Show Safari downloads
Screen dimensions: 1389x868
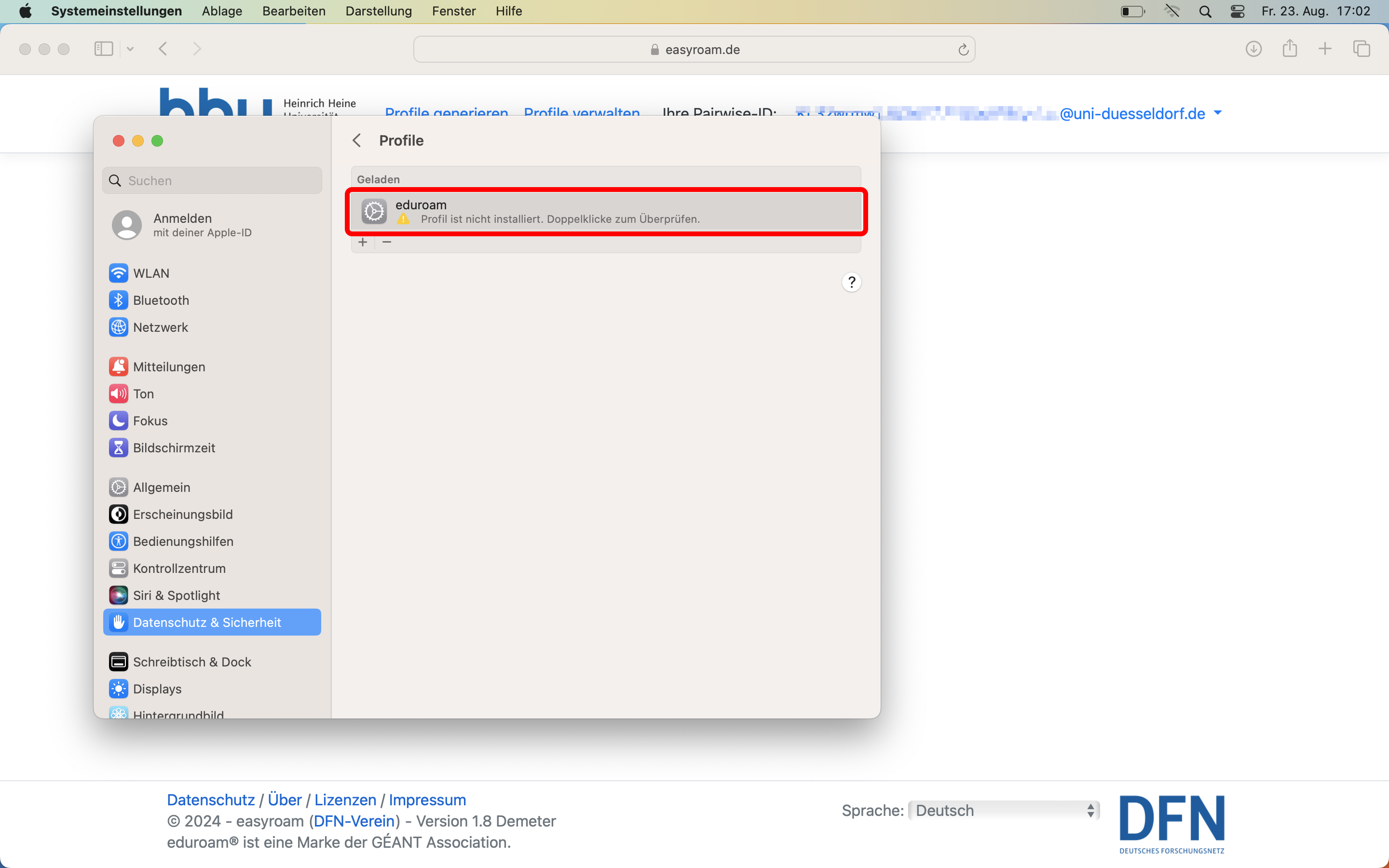point(1253,49)
